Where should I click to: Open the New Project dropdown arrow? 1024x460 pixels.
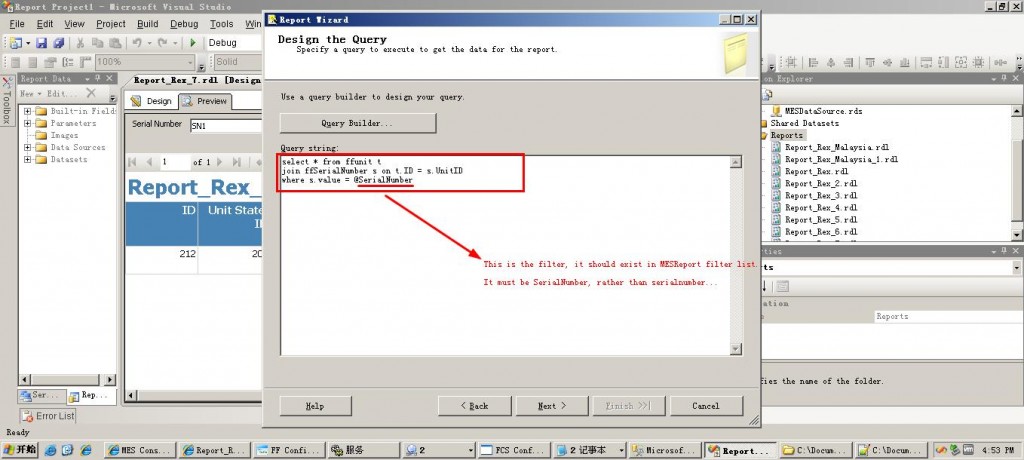pos(27,43)
